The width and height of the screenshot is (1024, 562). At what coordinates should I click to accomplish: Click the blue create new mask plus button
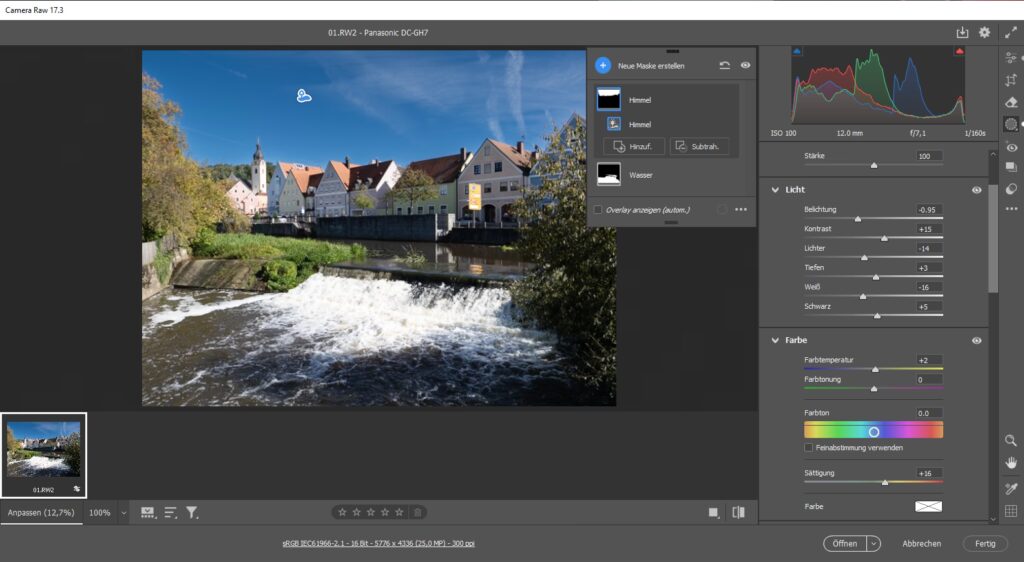[602, 65]
